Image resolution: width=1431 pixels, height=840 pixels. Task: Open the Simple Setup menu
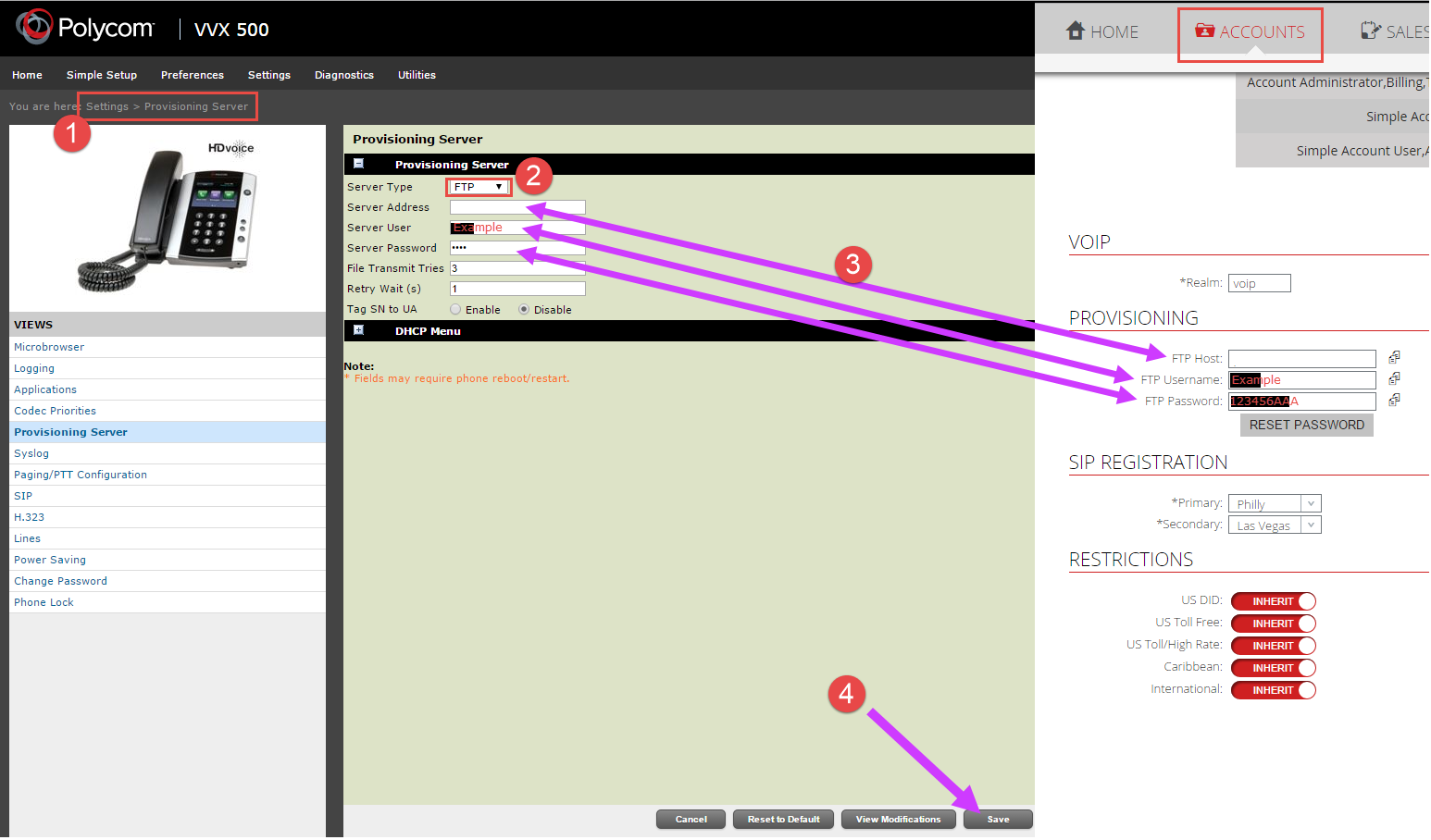(x=102, y=75)
